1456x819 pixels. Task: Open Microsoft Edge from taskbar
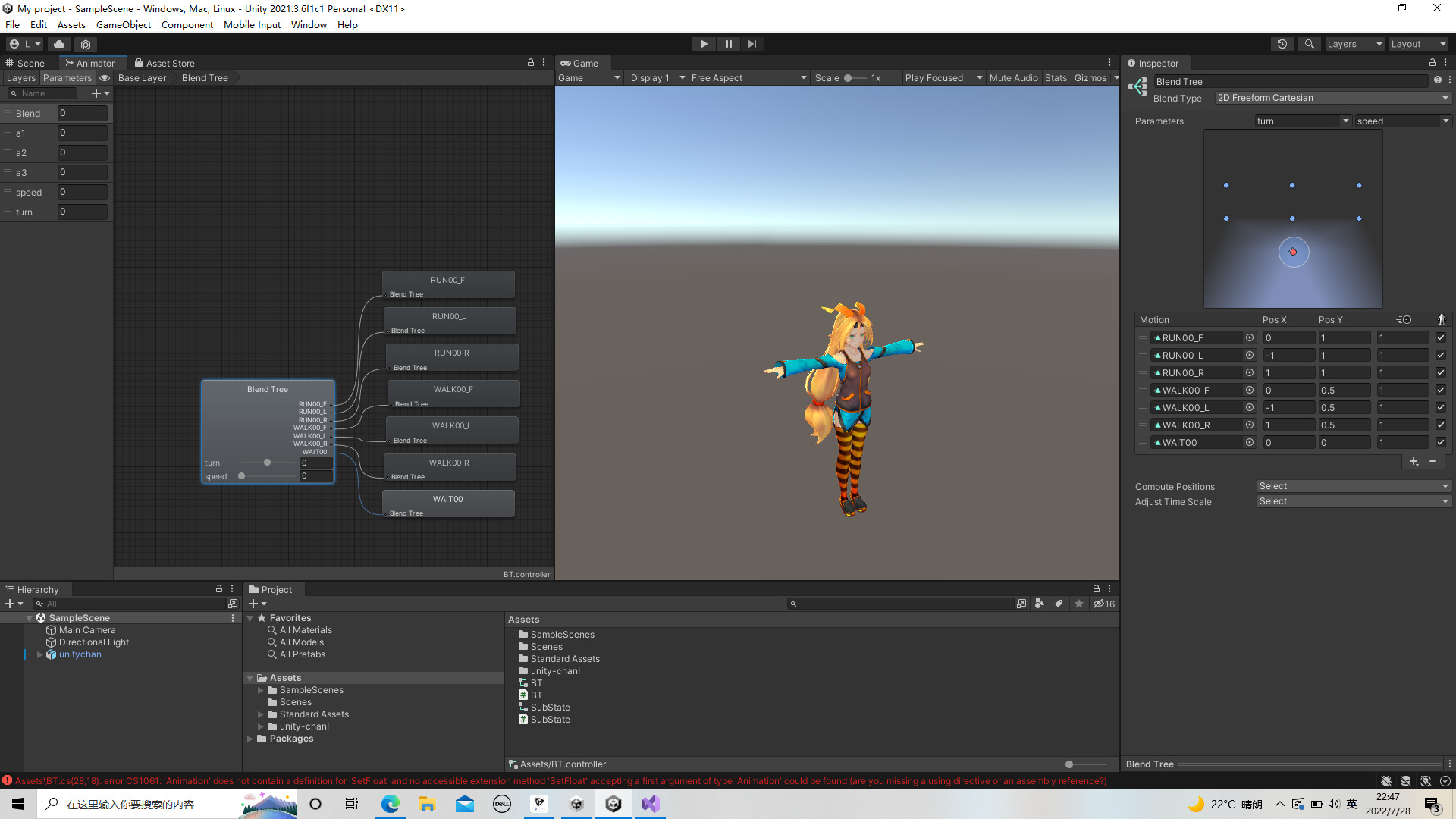tap(390, 804)
